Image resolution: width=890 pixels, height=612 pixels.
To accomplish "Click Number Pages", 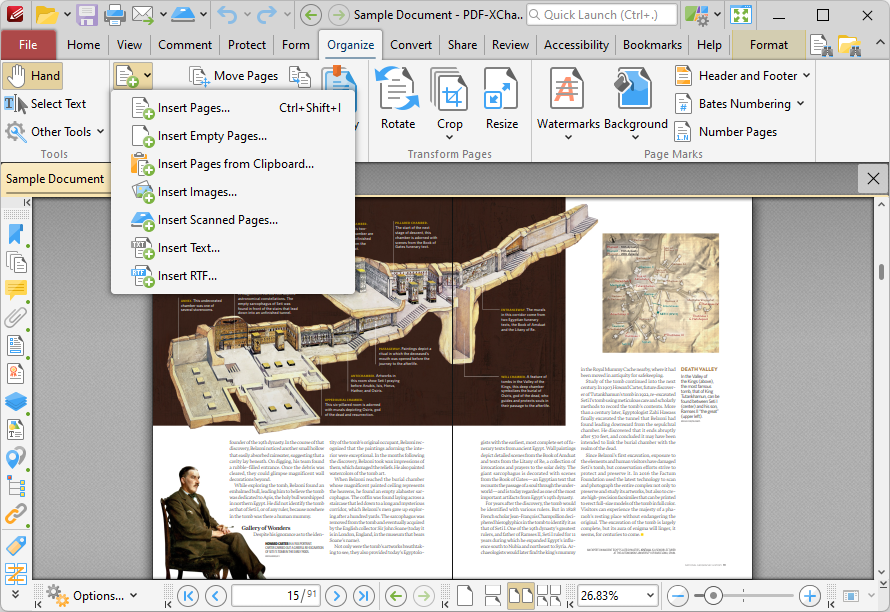I will (x=726, y=132).
